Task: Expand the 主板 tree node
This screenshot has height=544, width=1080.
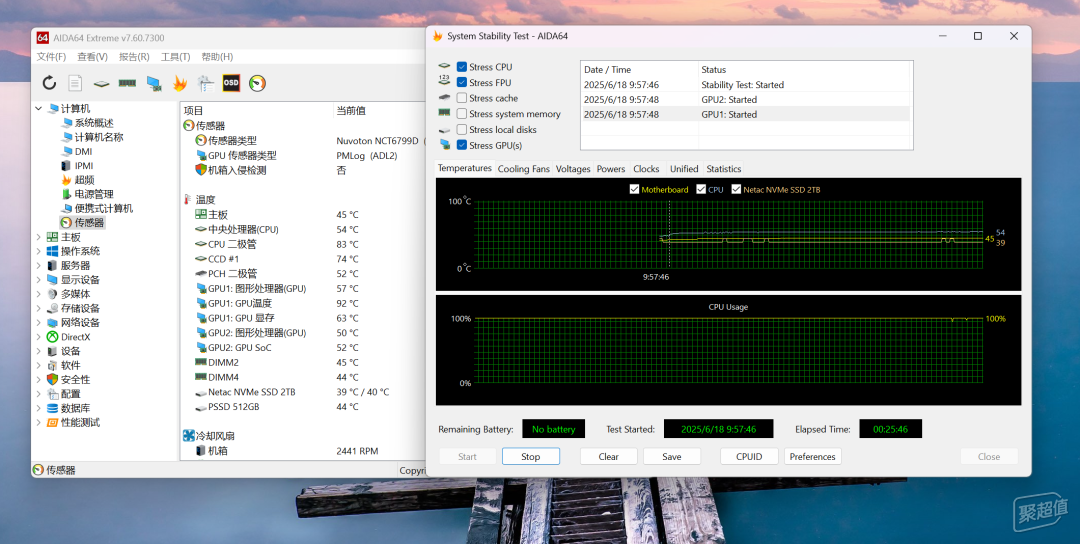Action: [39, 237]
